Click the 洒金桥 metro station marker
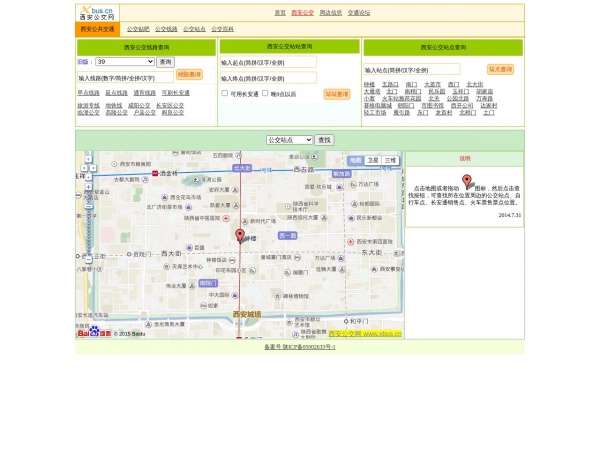The width and height of the screenshot is (600, 450). point(154,173)
